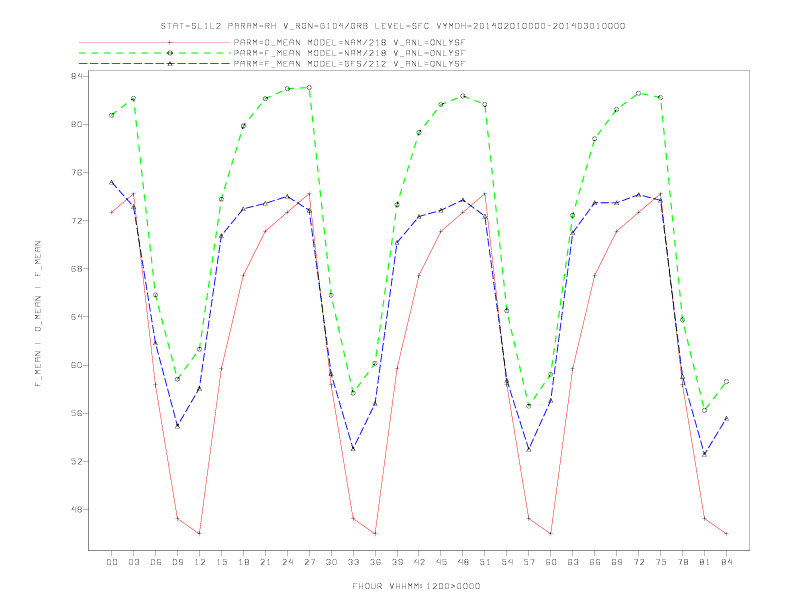Click x-axis forecast hour label 57
Image resolution: width=792 pixels, height=612 pixels.
point(529,562)
